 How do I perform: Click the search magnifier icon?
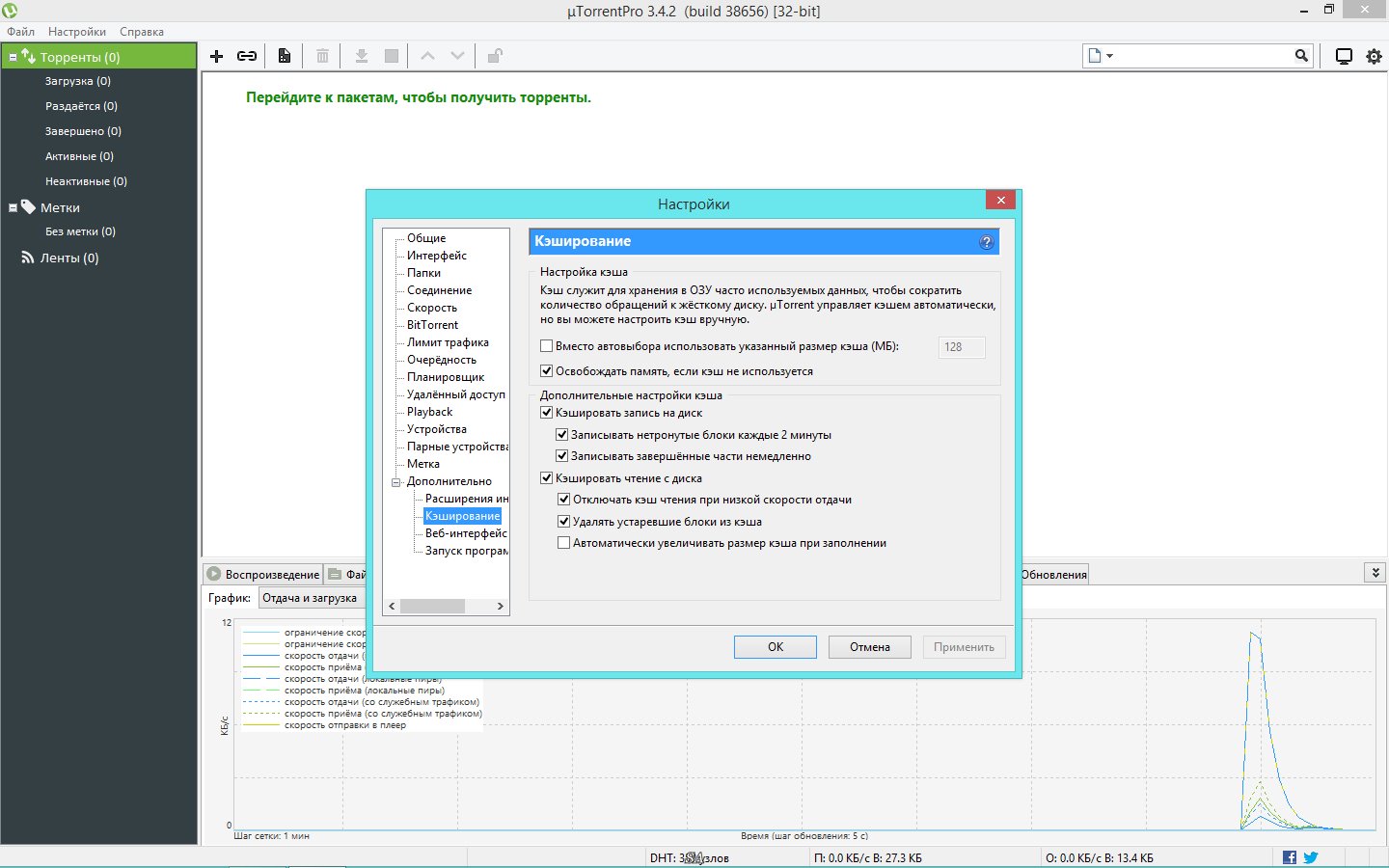1301,56
